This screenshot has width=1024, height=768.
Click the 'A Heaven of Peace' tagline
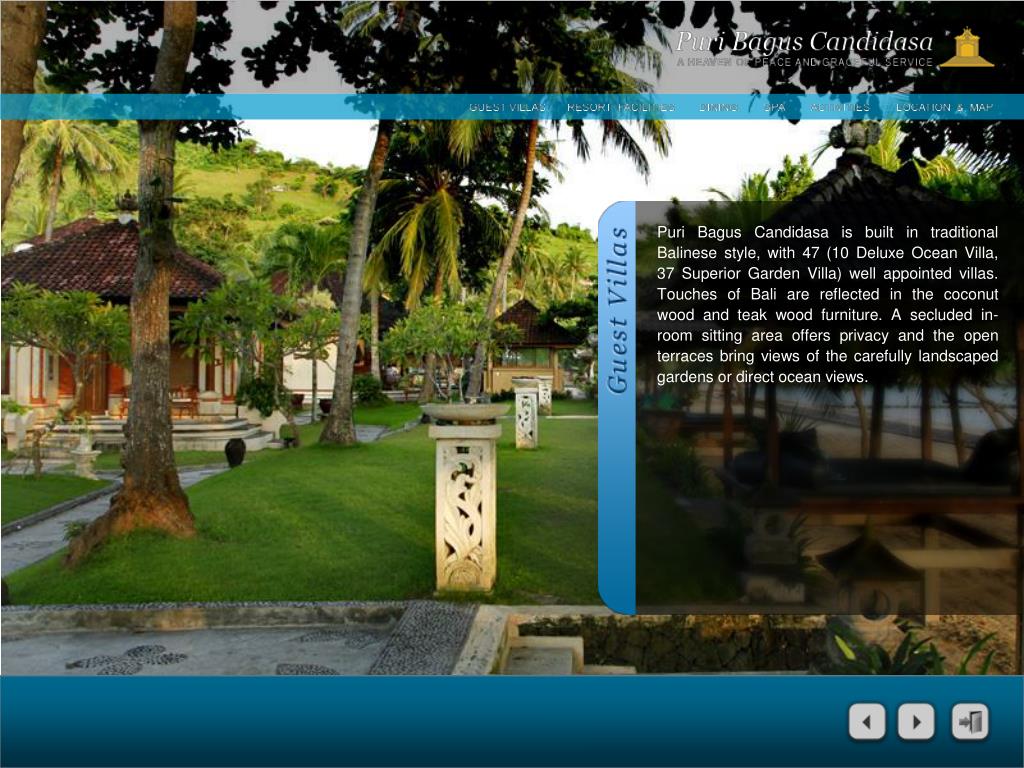(805, 62)
